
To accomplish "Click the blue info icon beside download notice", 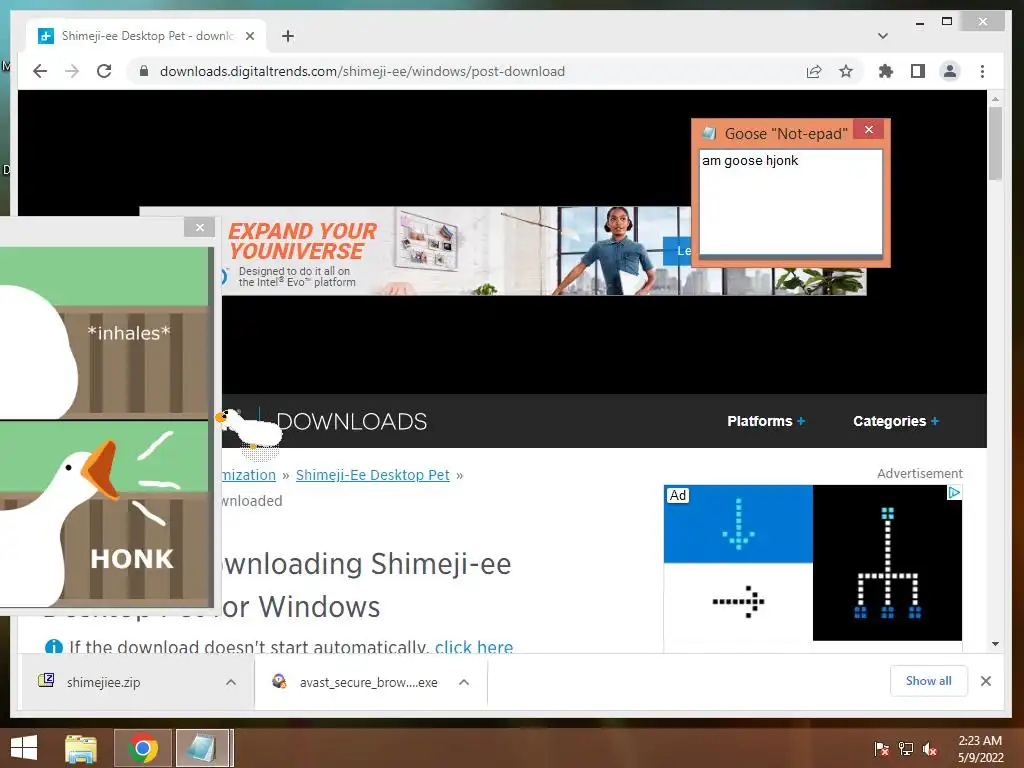I will (x=54, y=647).
